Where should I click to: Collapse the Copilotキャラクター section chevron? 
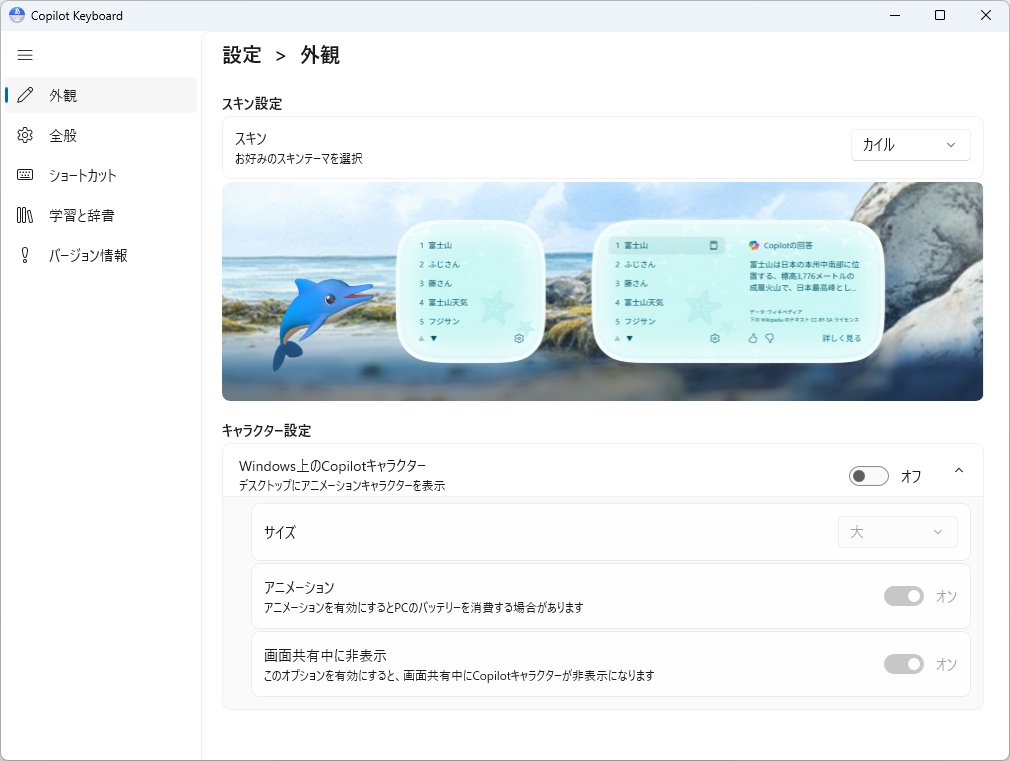[x=958, y=470]
